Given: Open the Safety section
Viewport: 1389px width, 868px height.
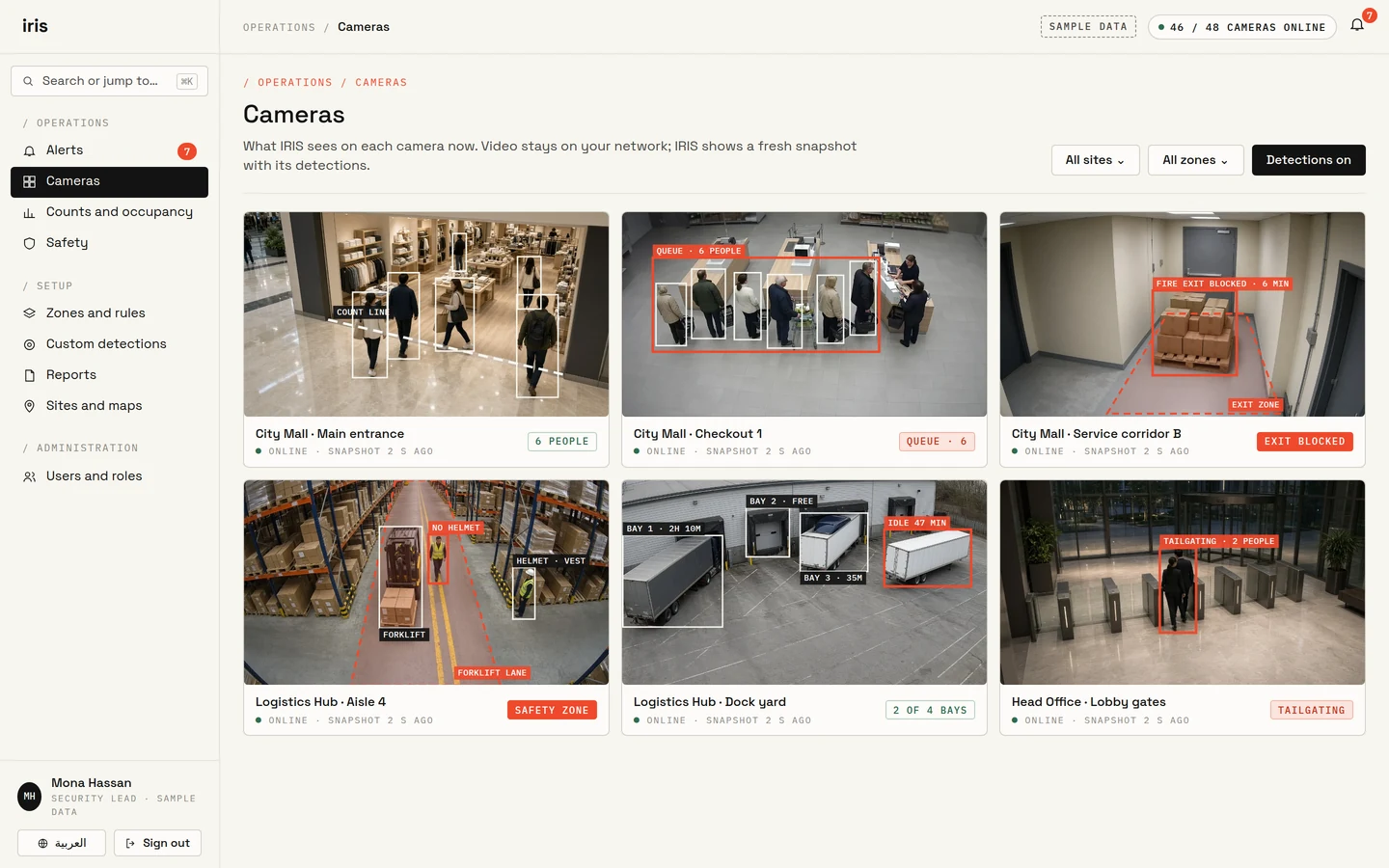Looking at the screenshot, I should coord(109,243).
